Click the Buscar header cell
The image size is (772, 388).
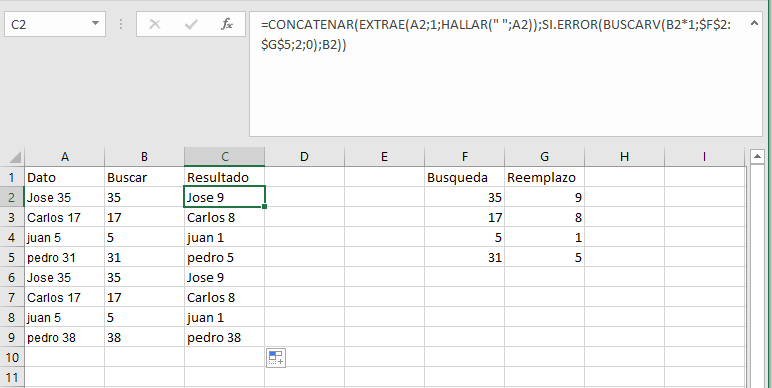pyautogui.click(x=144, y=177)
